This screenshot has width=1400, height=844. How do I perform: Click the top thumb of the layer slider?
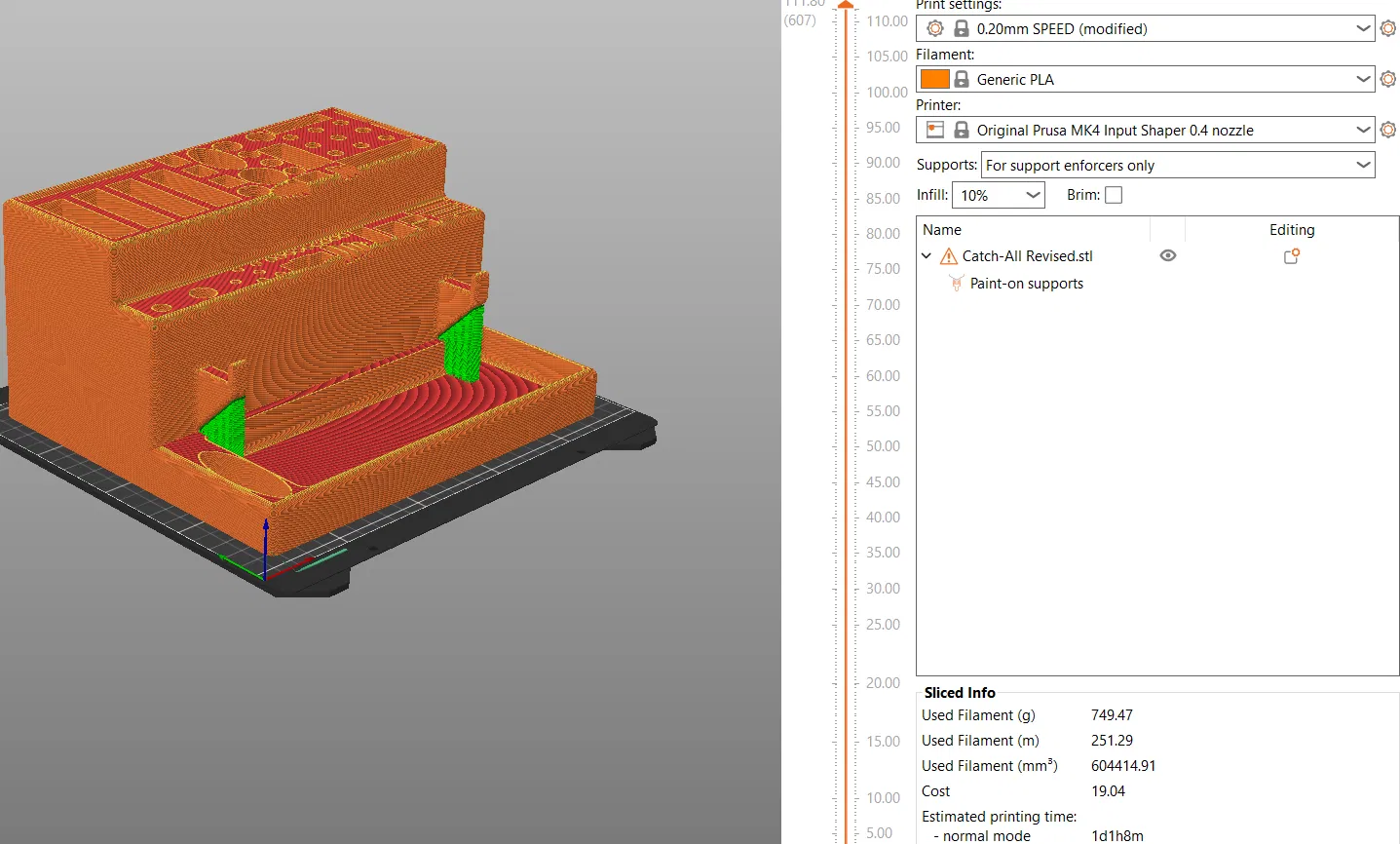[846, 5]
